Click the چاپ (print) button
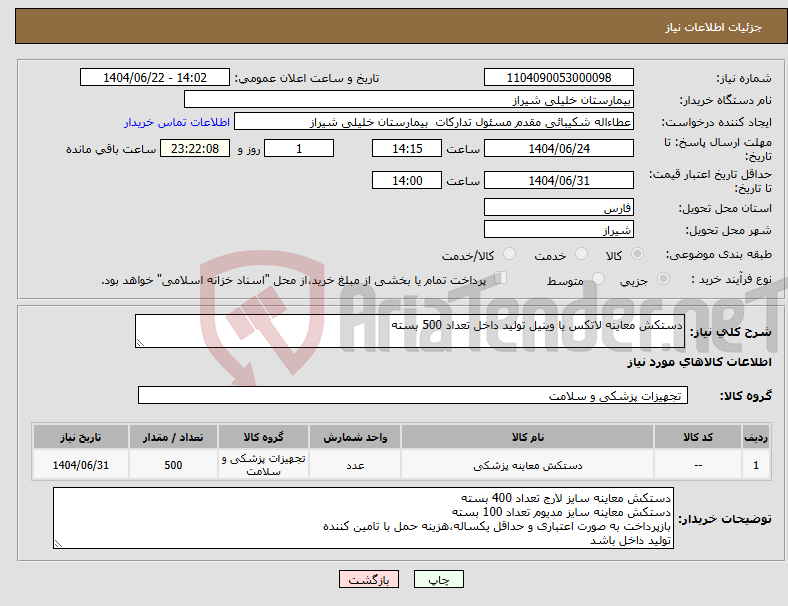This screenshot has height=606, width=788. coord(438,579)
